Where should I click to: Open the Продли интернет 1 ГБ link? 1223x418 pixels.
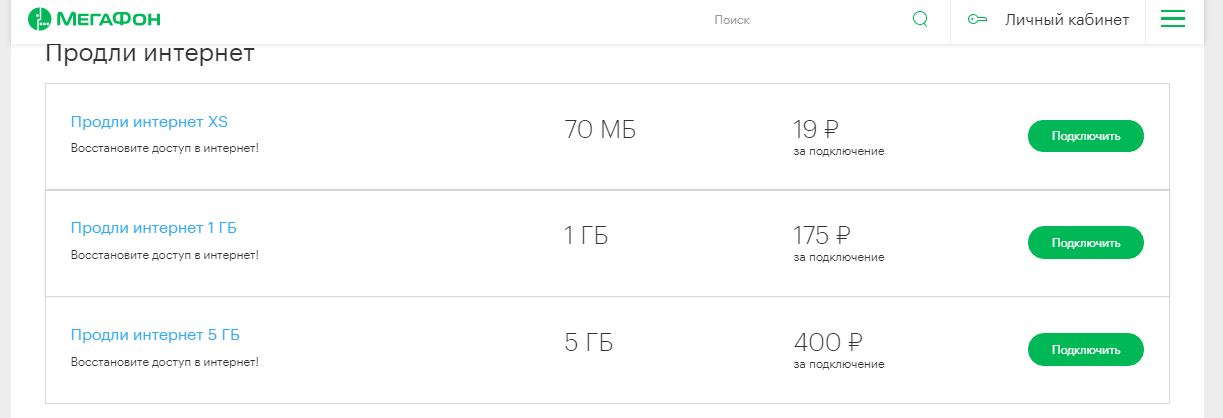154,228
